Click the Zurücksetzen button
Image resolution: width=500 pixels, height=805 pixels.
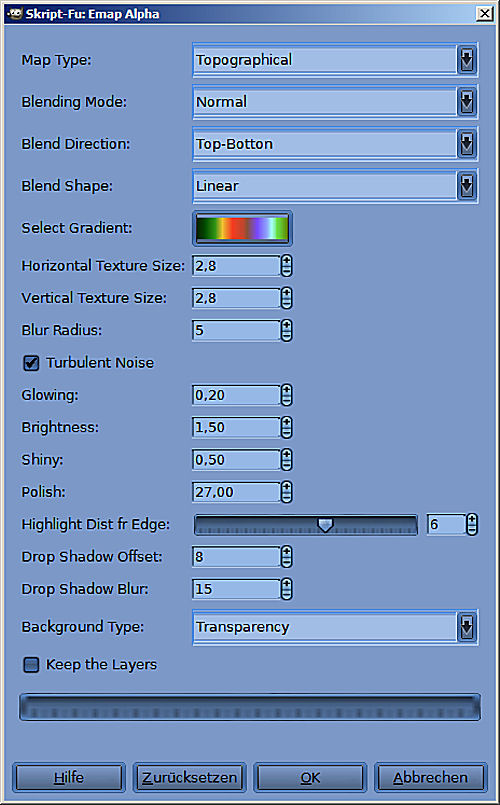[x=189, y=777]
